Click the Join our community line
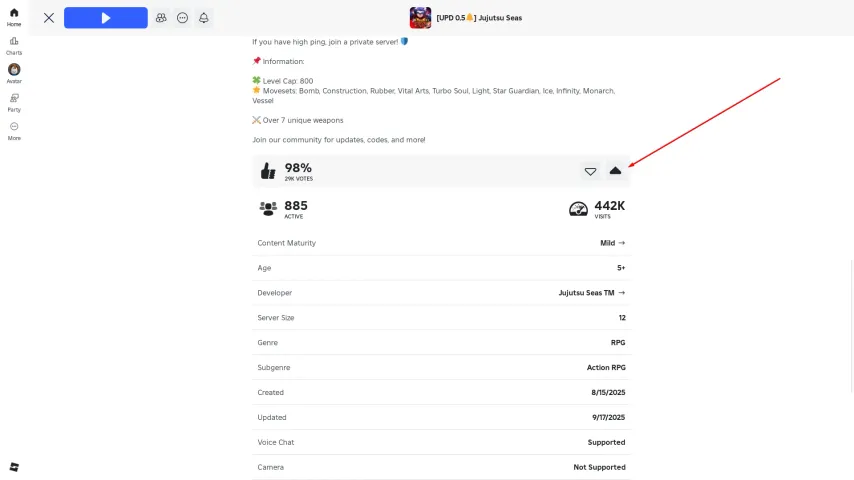The height and width of the screenshot is (480, 854). click(339, 140)
